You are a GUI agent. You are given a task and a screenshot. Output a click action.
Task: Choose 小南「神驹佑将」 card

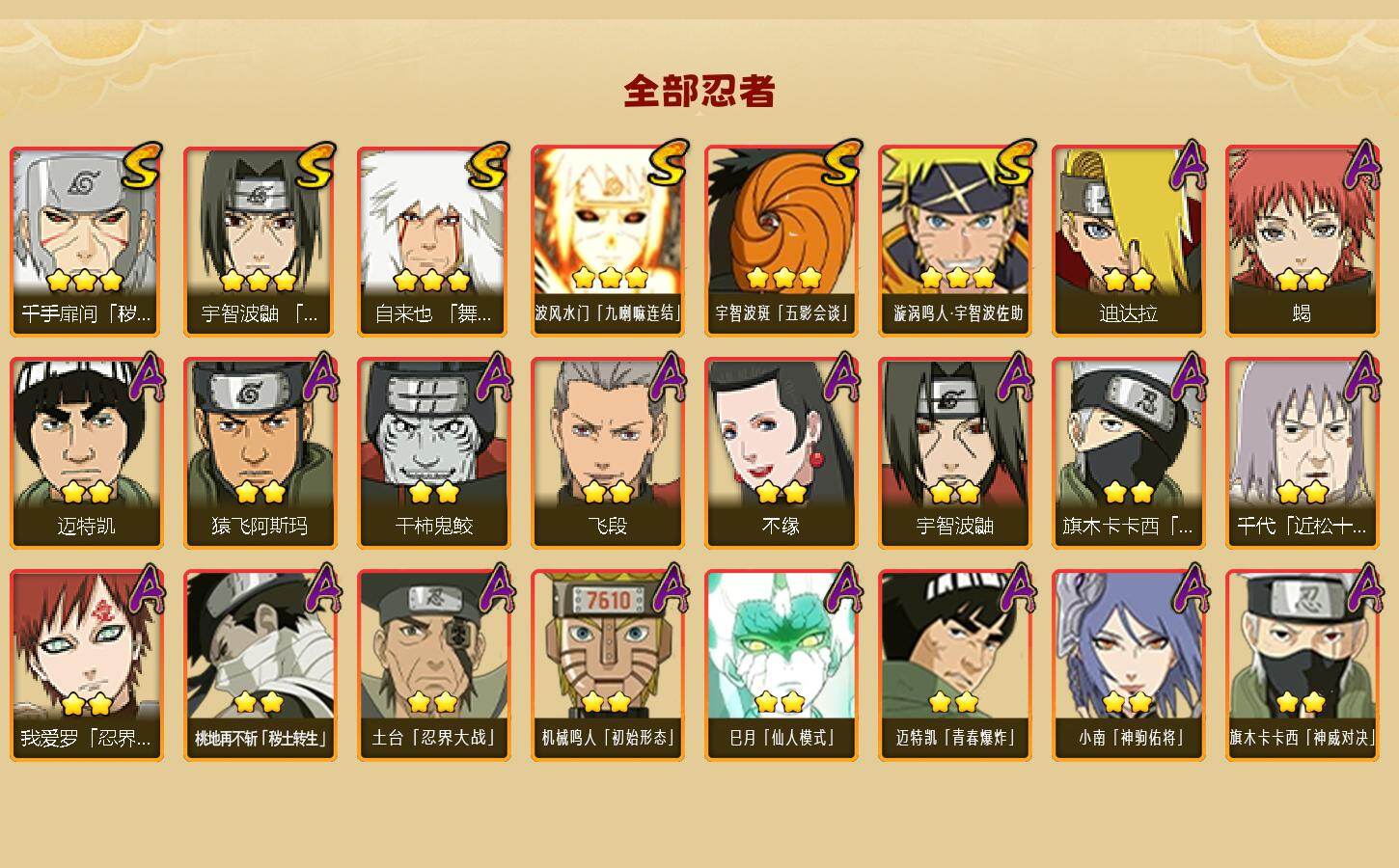point(1128,665)
